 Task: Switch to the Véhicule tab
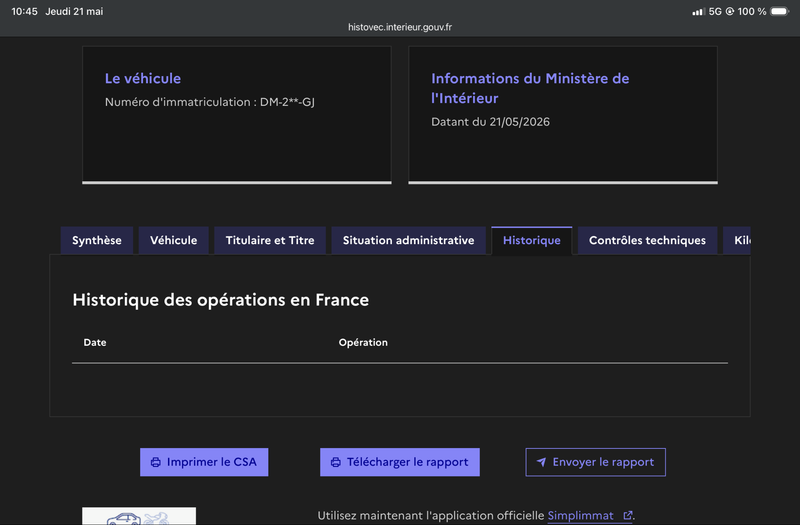173,240
